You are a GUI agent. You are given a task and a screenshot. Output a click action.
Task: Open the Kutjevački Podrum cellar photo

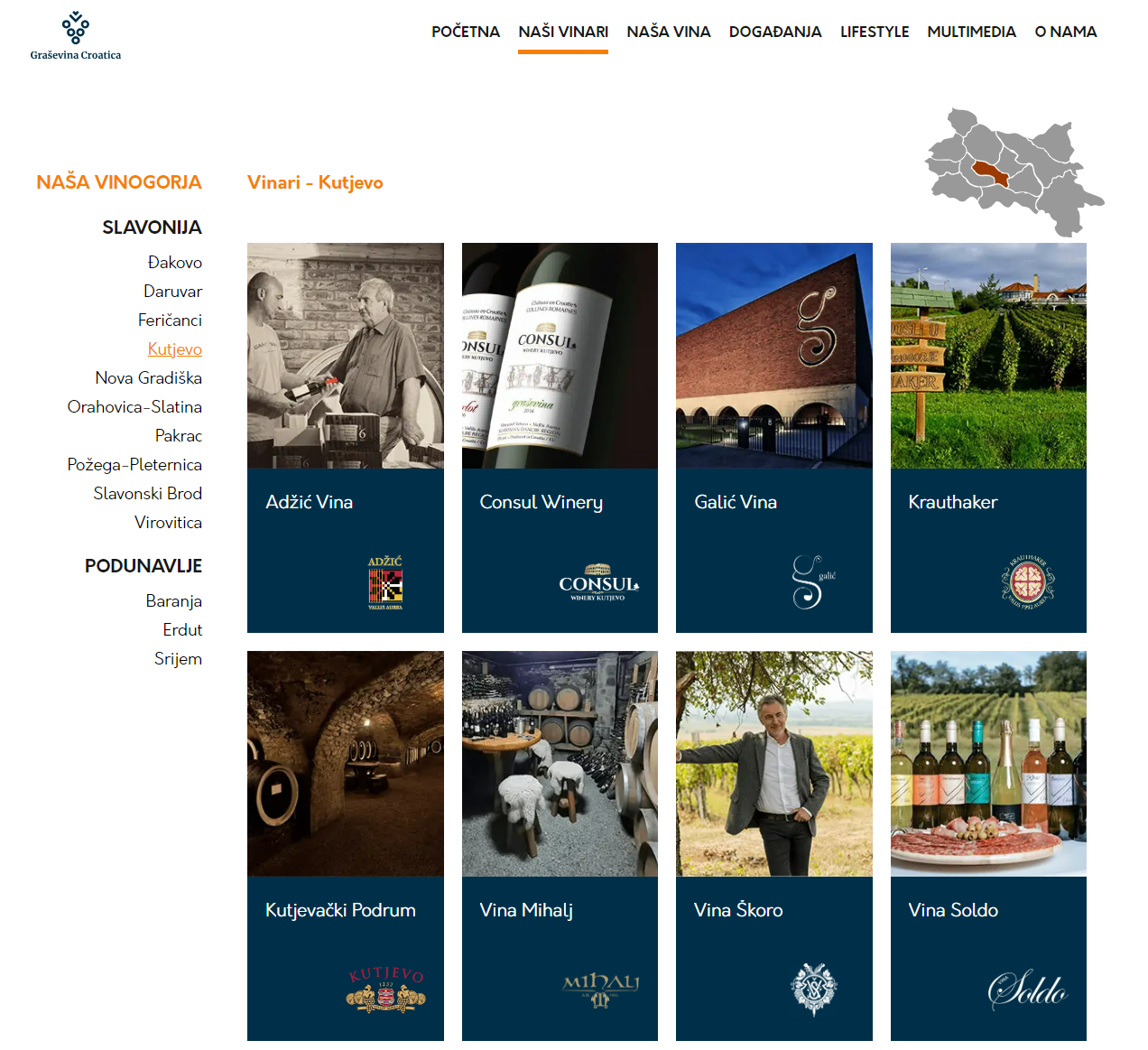point(346,764)
